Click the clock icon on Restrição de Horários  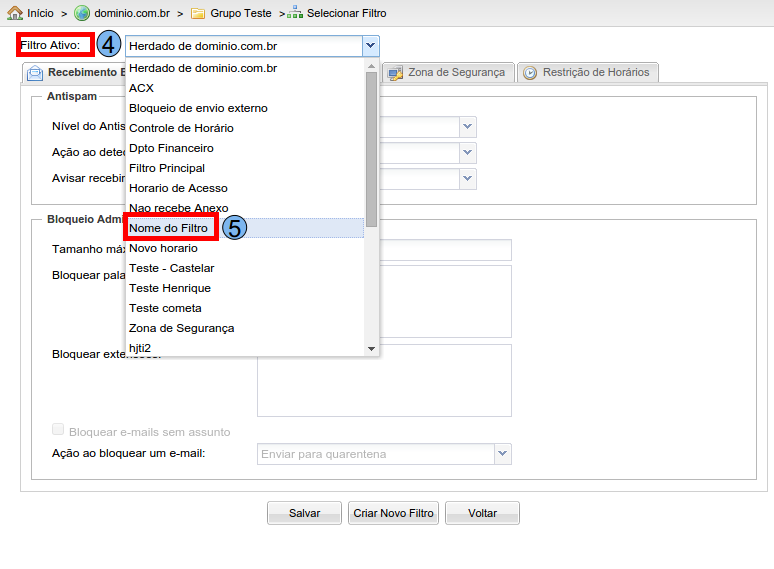click(530, 73)
